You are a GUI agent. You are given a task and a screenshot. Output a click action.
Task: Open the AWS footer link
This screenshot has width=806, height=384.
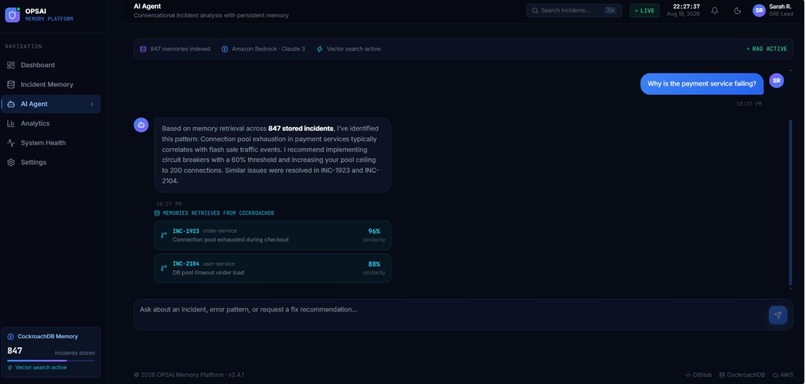[783, 375]
